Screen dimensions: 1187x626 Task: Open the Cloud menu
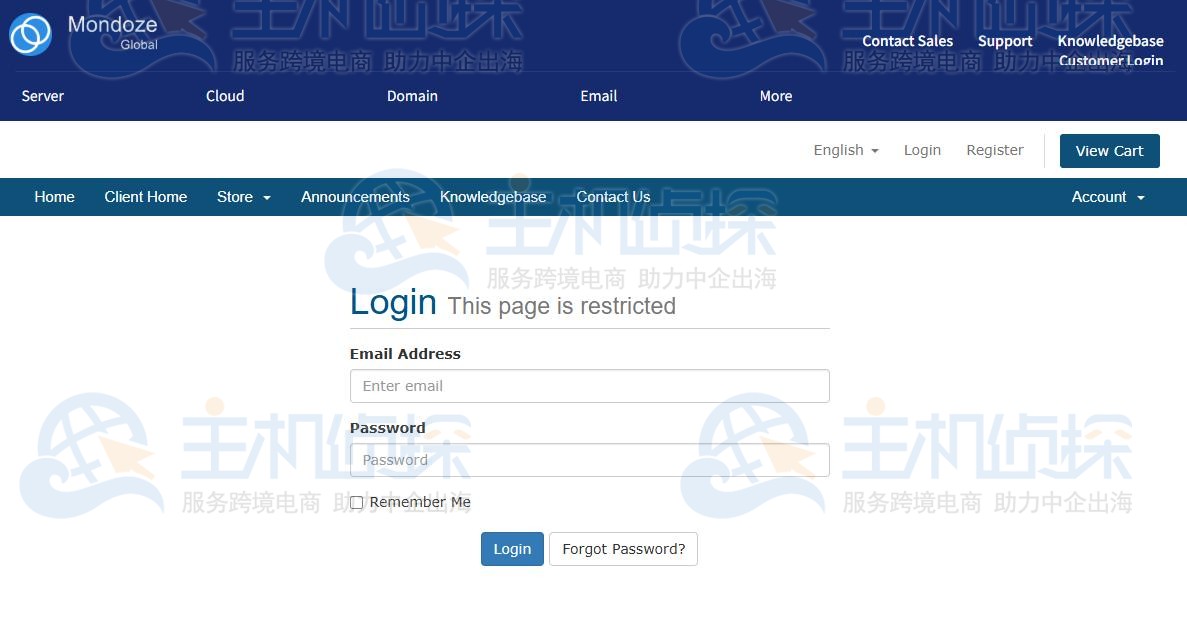(225, 96)
